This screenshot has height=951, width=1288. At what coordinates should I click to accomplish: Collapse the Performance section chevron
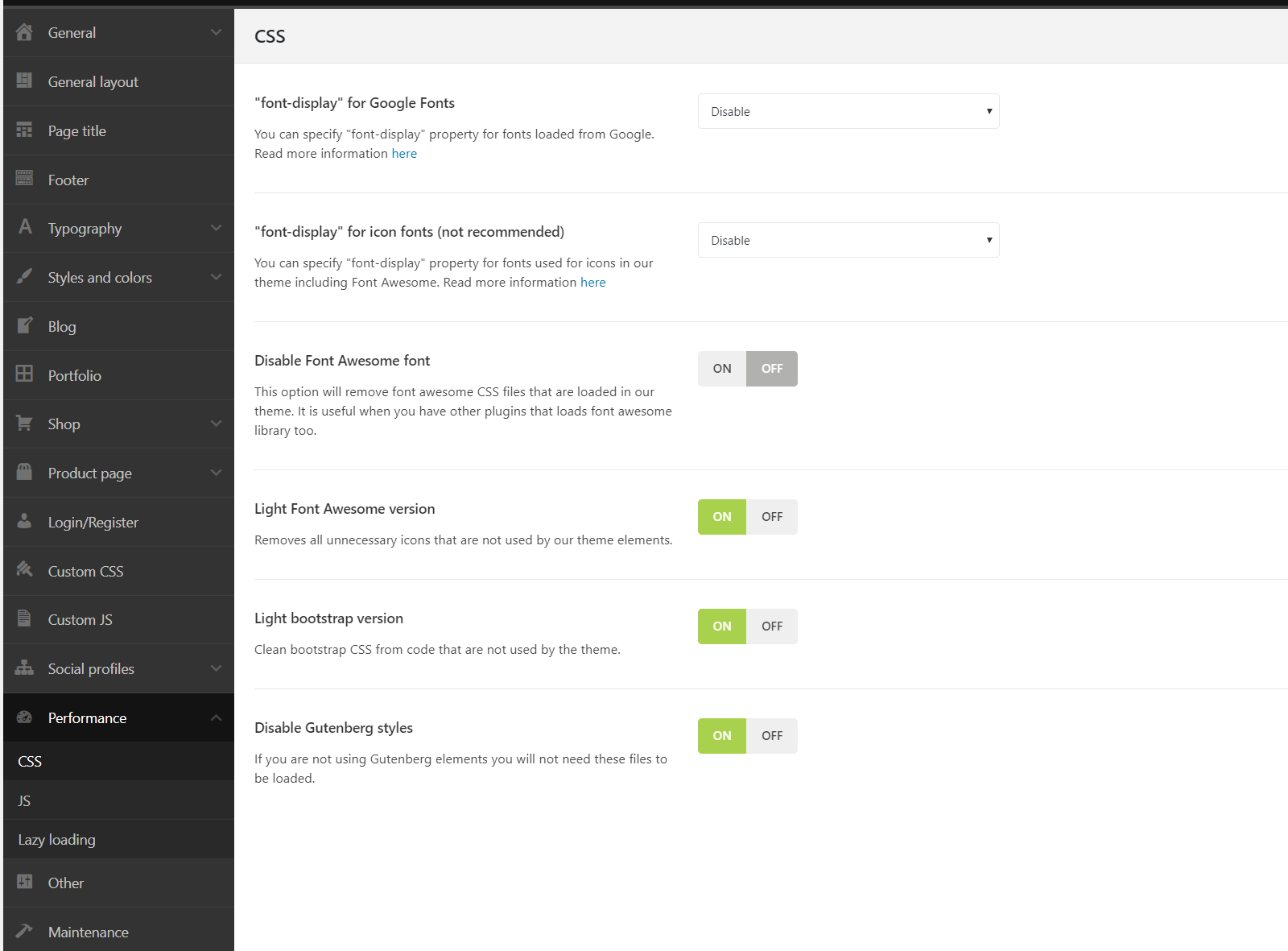click(x=216, y=717)
